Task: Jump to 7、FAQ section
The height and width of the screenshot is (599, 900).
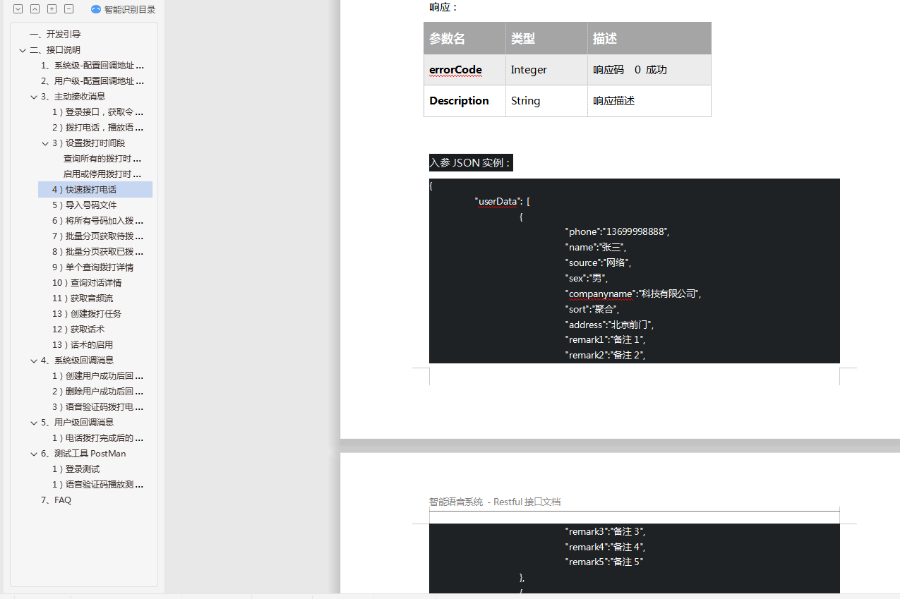Action: tap(56, 500)
